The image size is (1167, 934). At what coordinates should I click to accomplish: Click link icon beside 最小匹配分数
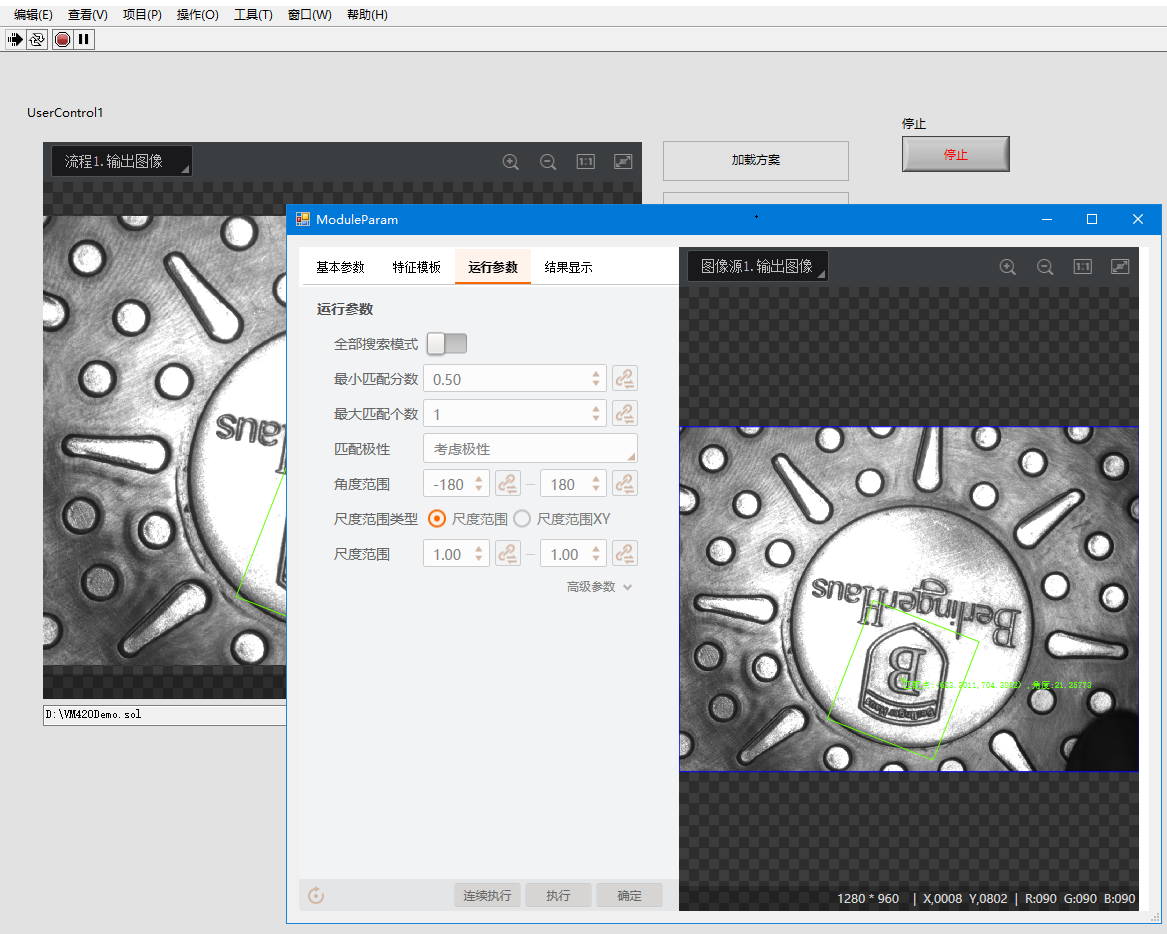click(x=624, y=379)
